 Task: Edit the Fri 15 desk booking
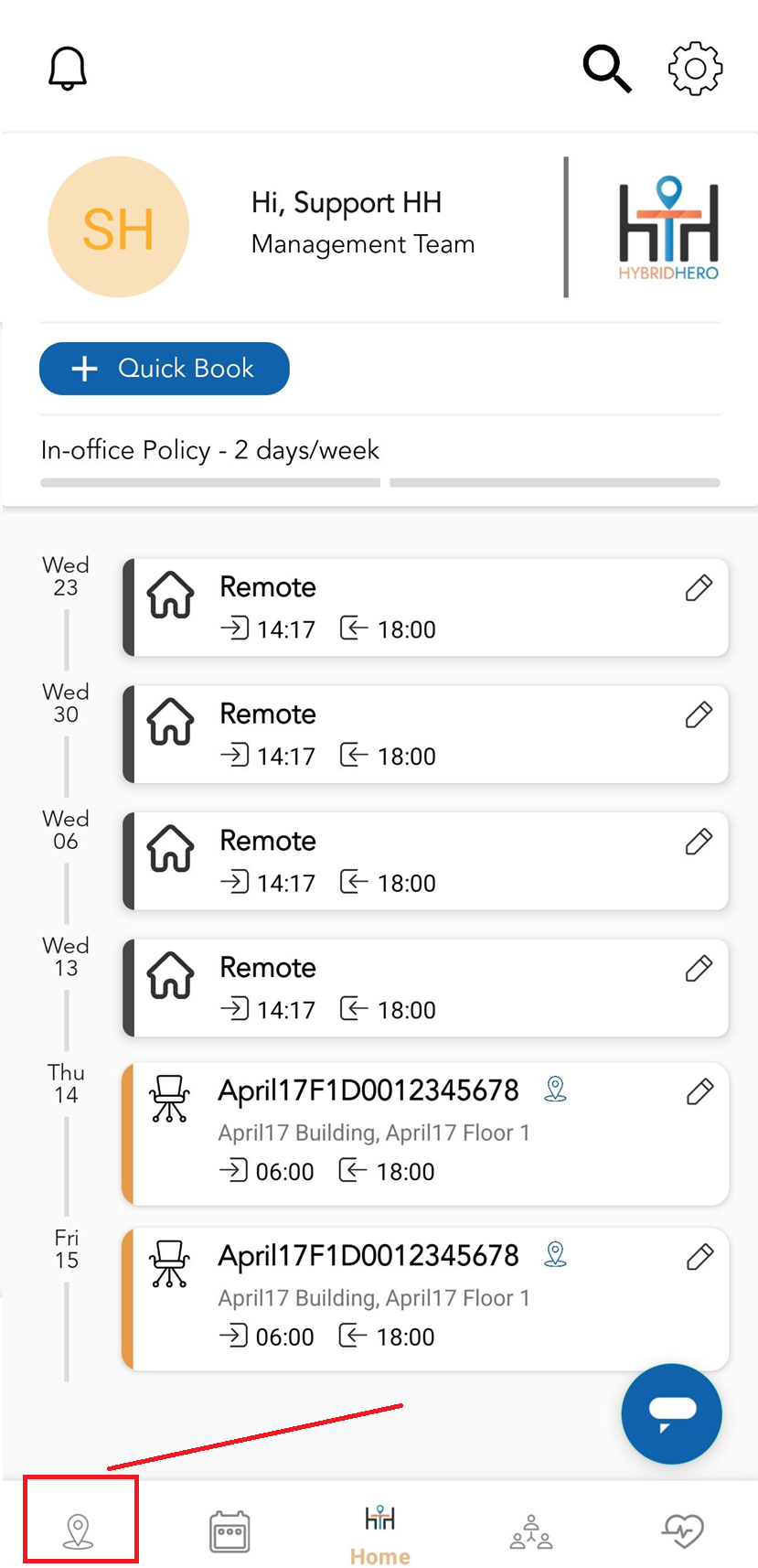click(699, 1257)
